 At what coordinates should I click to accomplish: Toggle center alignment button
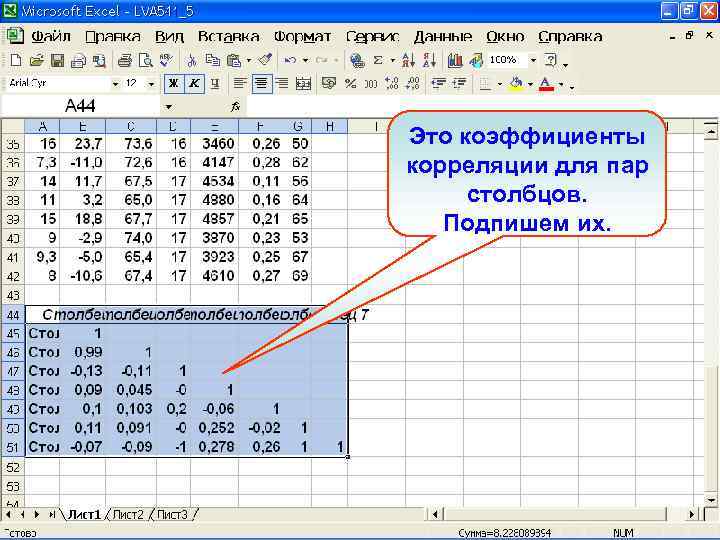[x=261, y=84]
